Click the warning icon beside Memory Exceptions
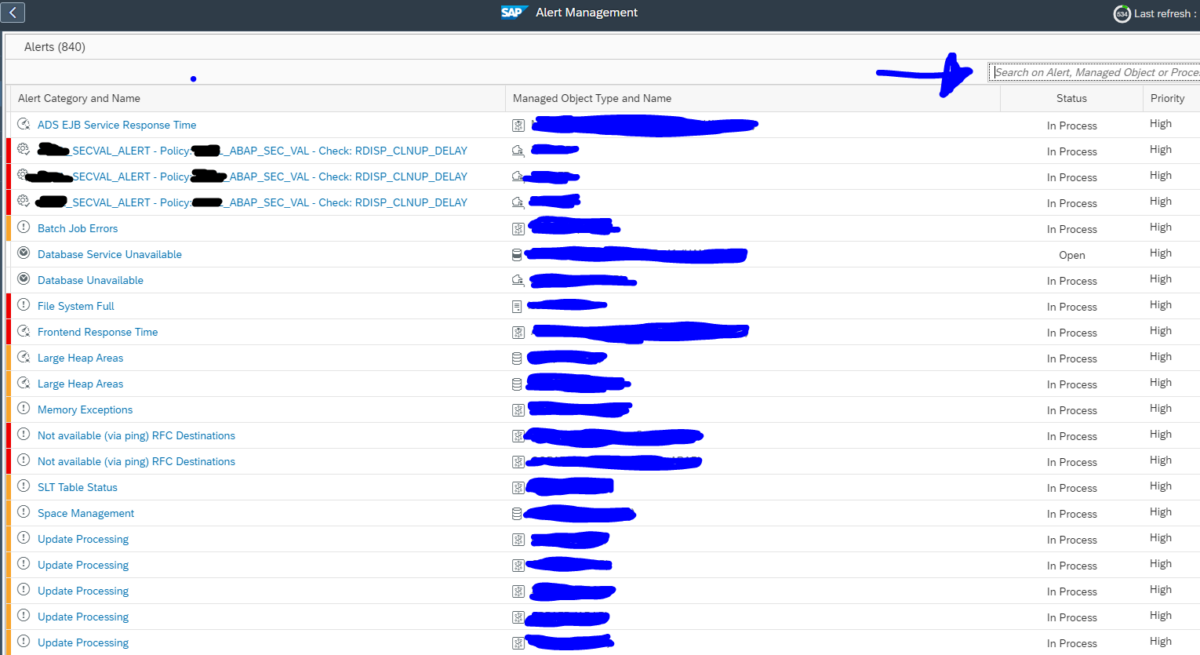 [x=23, y=408]
